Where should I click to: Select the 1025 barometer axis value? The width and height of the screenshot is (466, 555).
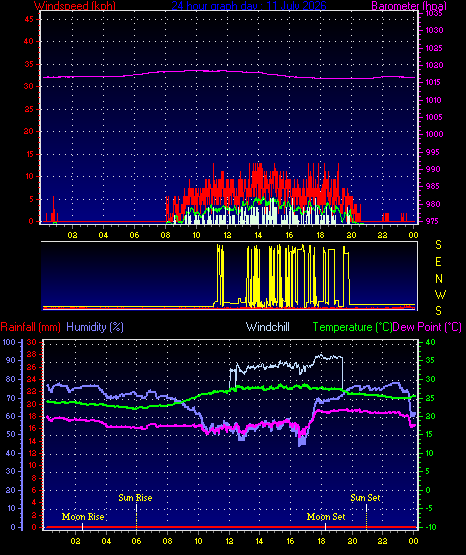tap(434, 48)
